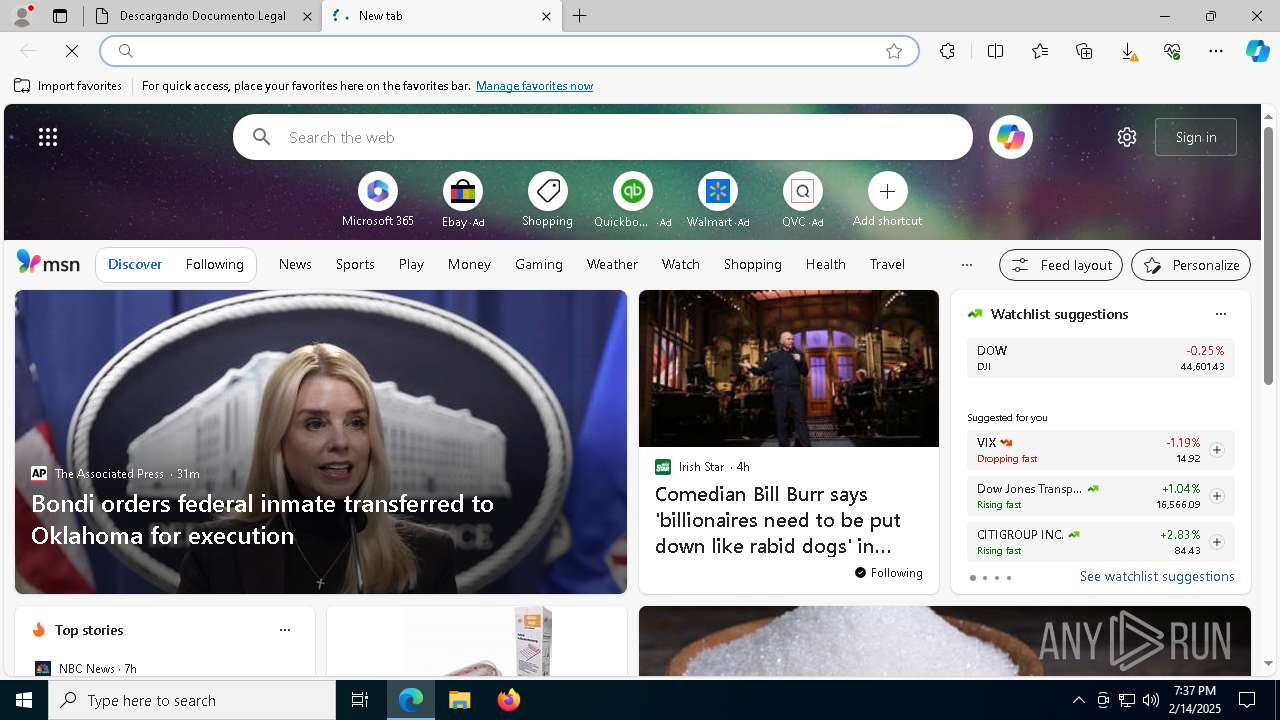The image size is (1280, 720).
Task: Add Dow Jones Transportation to watchlist
Action: (1216, 496)
